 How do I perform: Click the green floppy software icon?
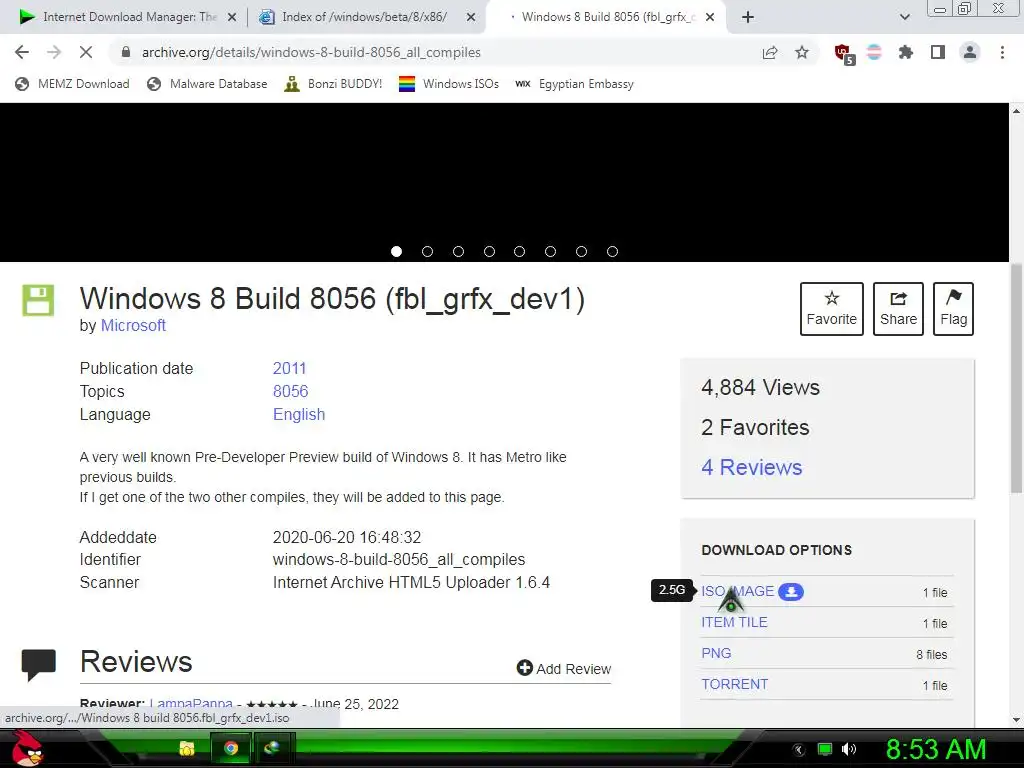tap(38, 300)
